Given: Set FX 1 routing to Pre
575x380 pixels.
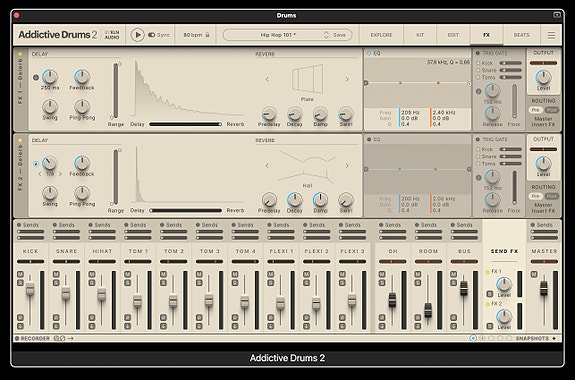Looking at the screenshot, I should tap(535, 110).
